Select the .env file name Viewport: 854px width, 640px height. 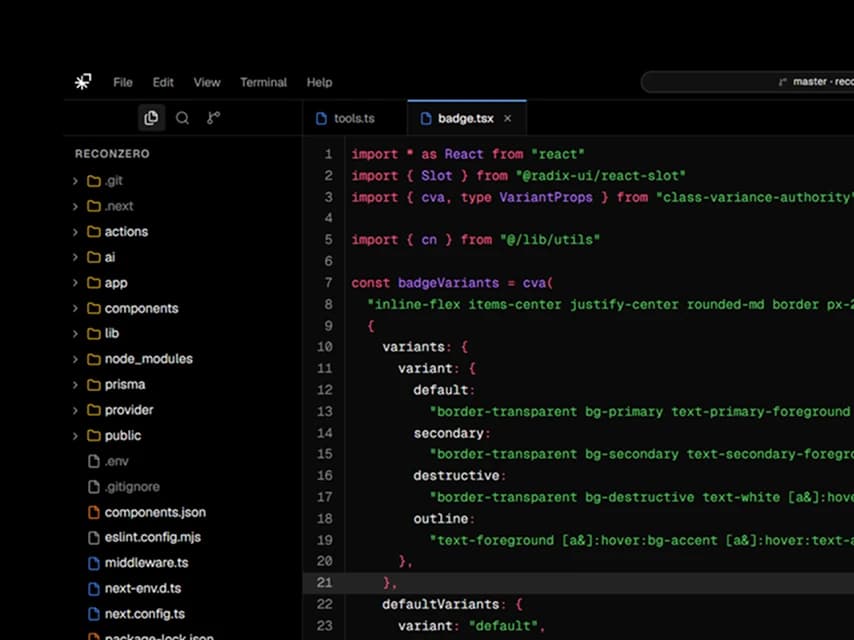[x=117, y=461]
